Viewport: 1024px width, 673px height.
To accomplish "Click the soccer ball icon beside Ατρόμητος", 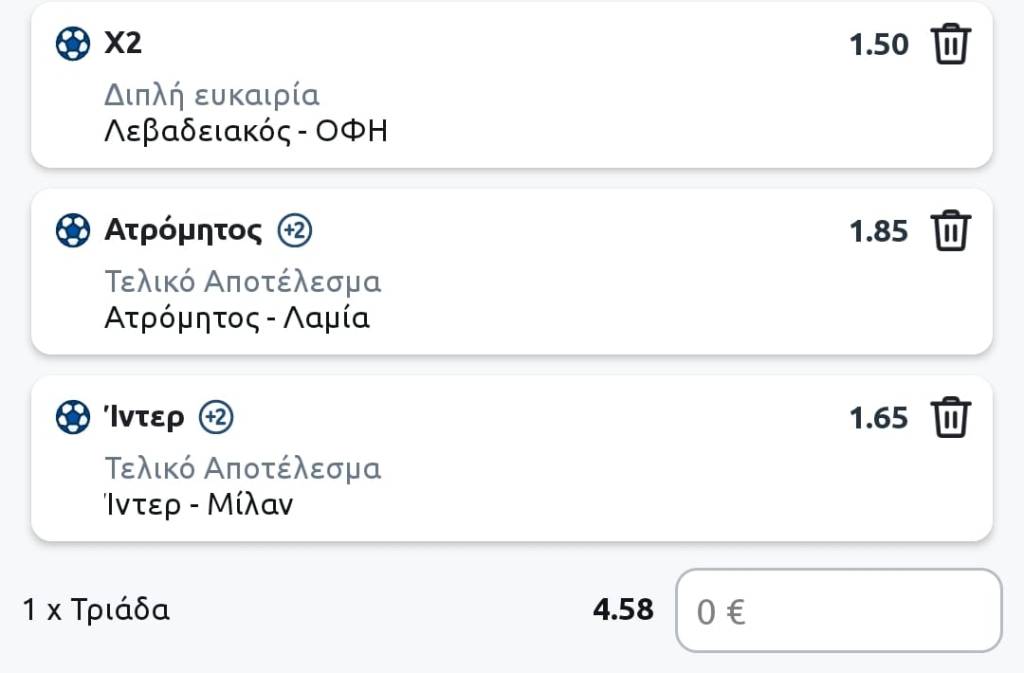I will 73,231.
